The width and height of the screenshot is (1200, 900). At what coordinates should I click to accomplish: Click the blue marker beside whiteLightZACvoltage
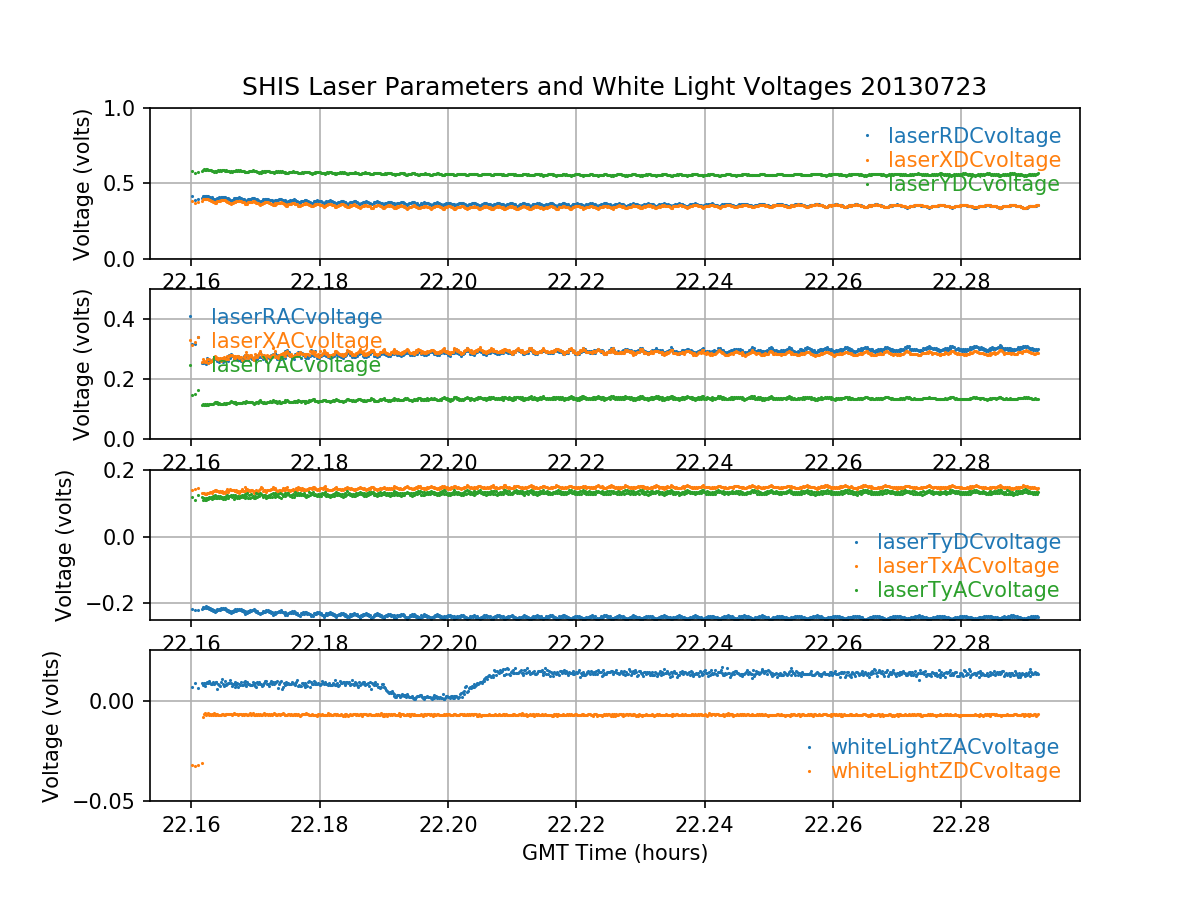click(x=809, y=747)
